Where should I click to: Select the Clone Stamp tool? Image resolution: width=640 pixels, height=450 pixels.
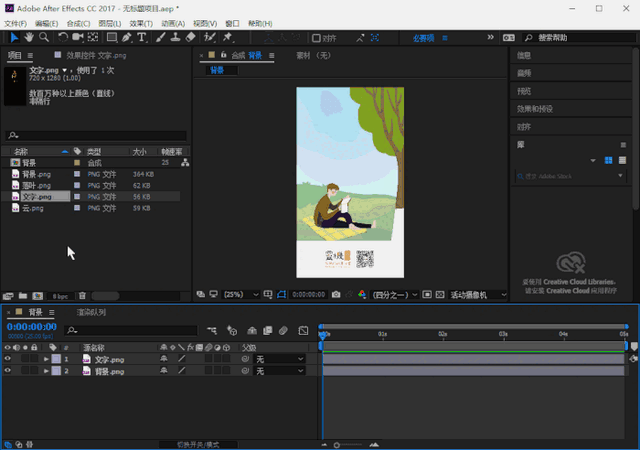[x=176, y=38]
